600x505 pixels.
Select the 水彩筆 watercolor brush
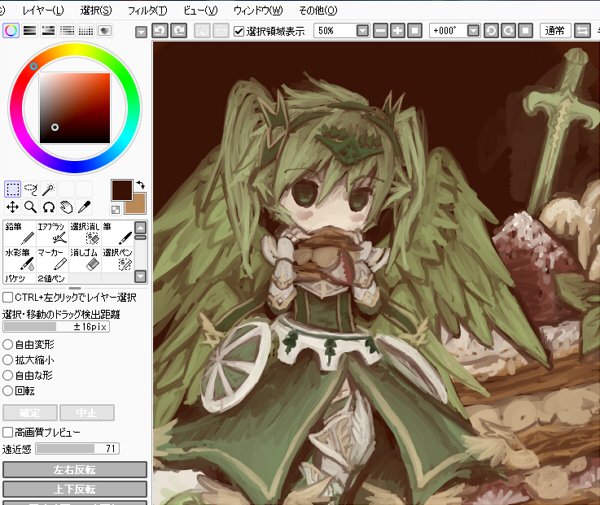pyautogui.click(x=20, y=259)
